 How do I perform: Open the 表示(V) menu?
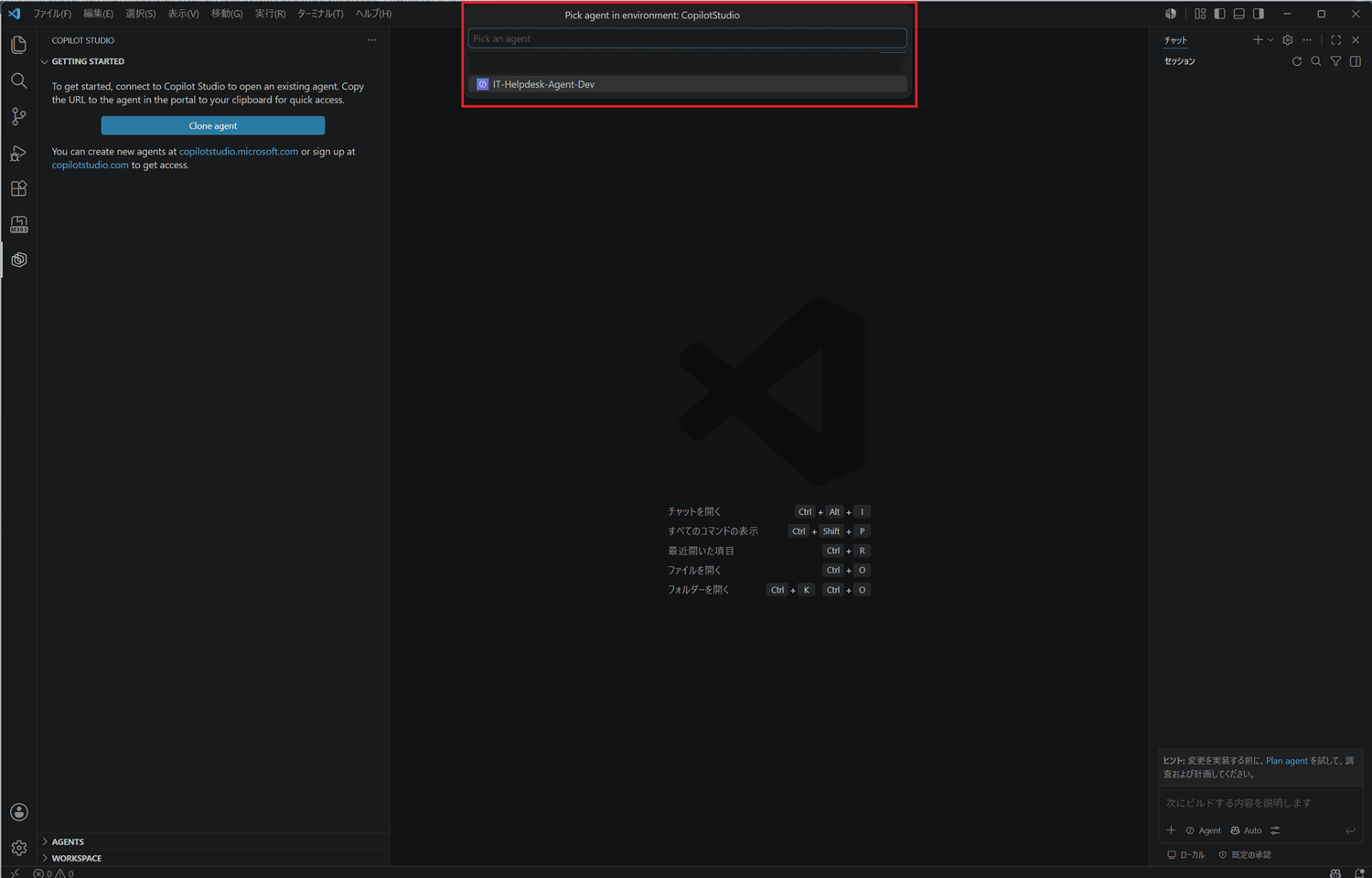183,14
